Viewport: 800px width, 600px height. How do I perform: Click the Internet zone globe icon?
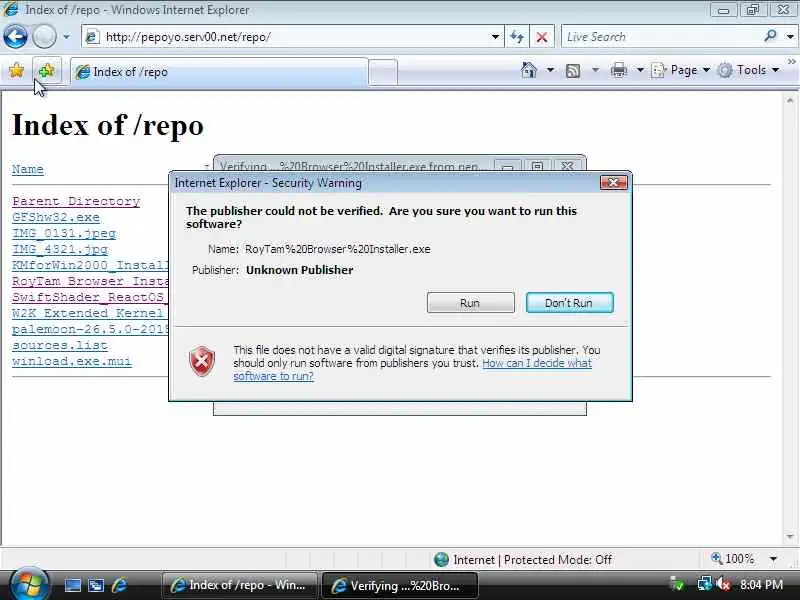441,560
